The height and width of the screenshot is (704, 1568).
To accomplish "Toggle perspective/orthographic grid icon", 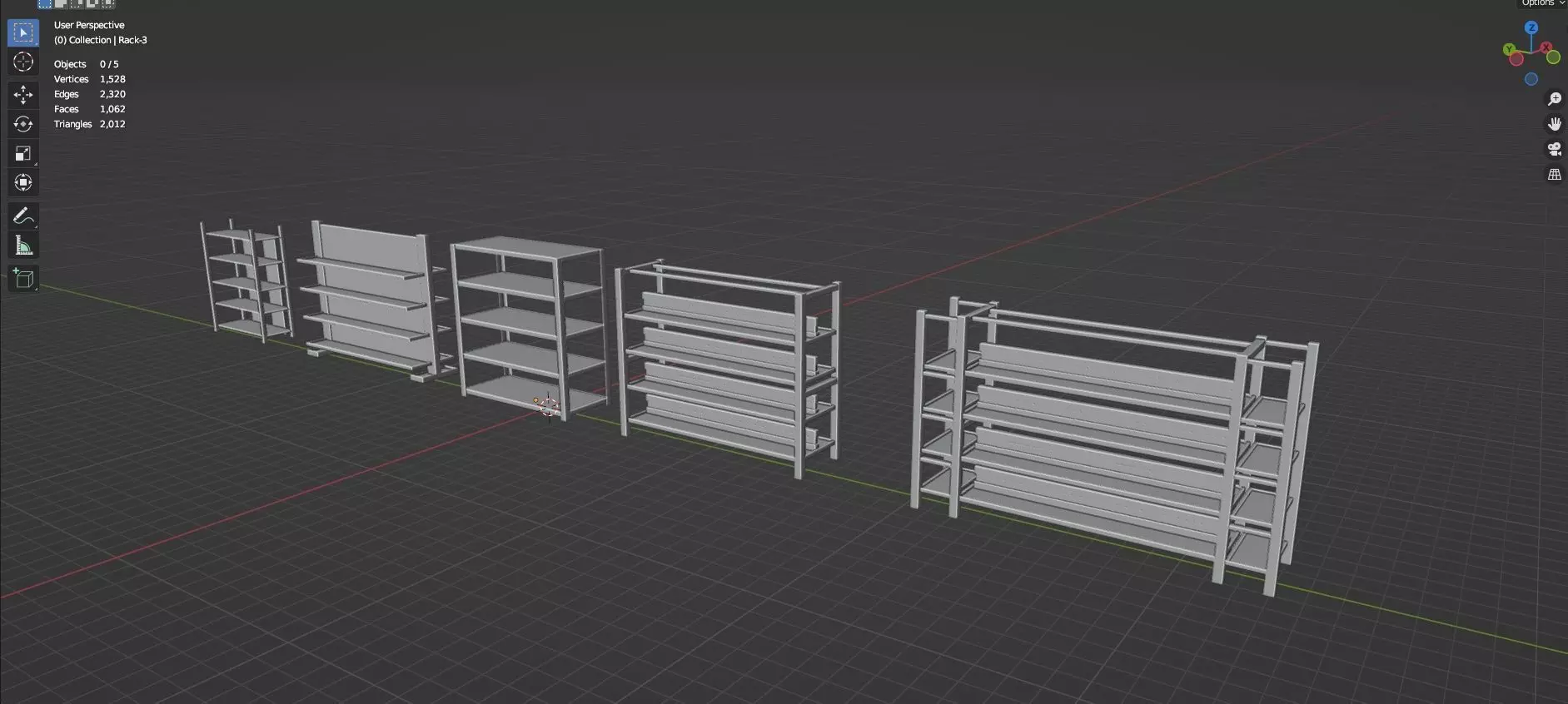I will click(x=1554, y=175).
